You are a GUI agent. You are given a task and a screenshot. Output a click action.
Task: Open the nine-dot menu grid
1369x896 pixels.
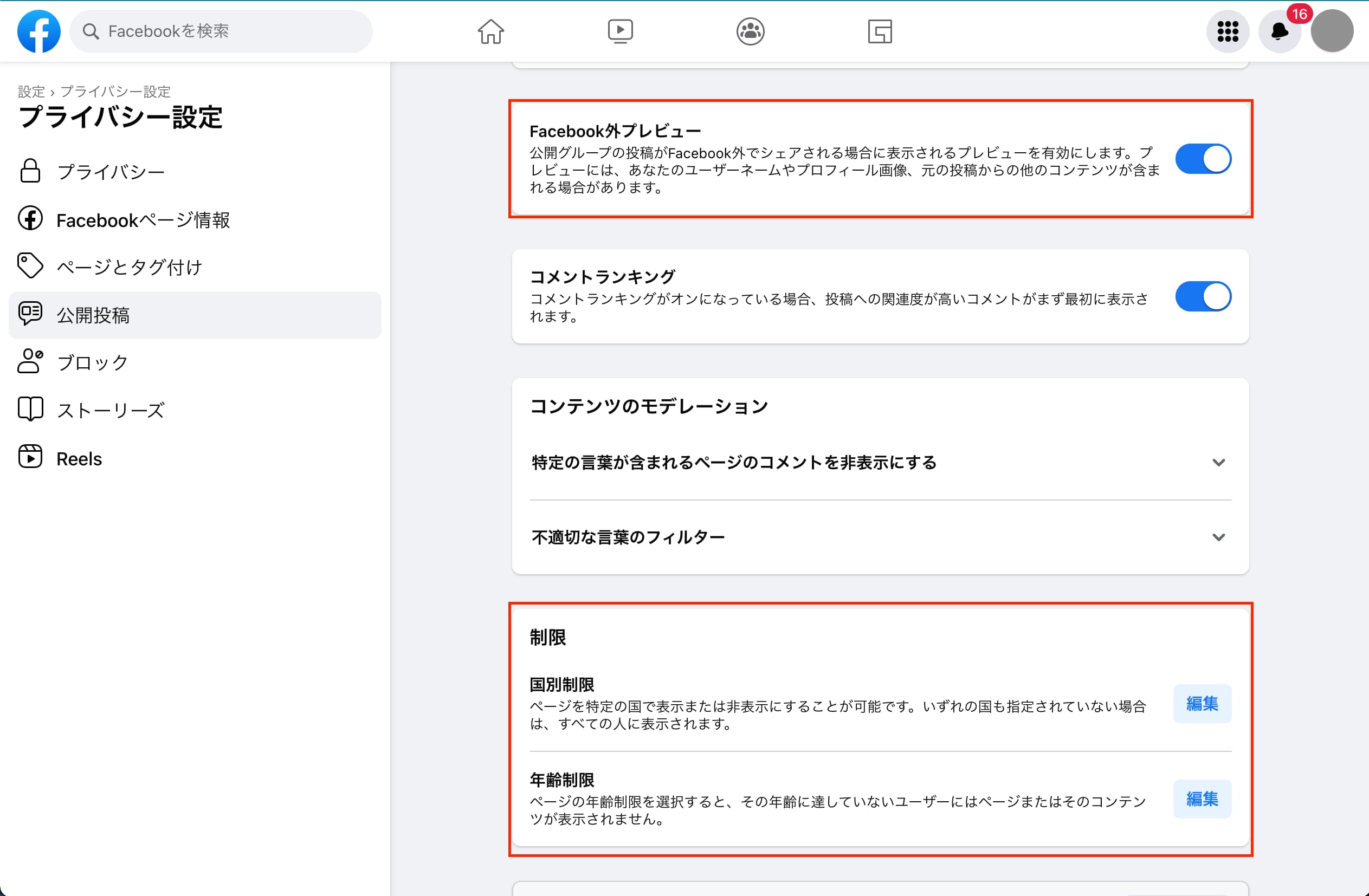1228,31
